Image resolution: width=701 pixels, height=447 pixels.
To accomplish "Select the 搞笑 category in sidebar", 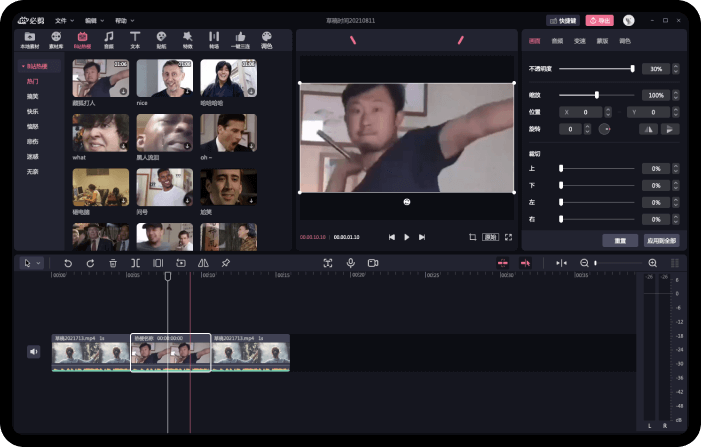I will point(33,96).
